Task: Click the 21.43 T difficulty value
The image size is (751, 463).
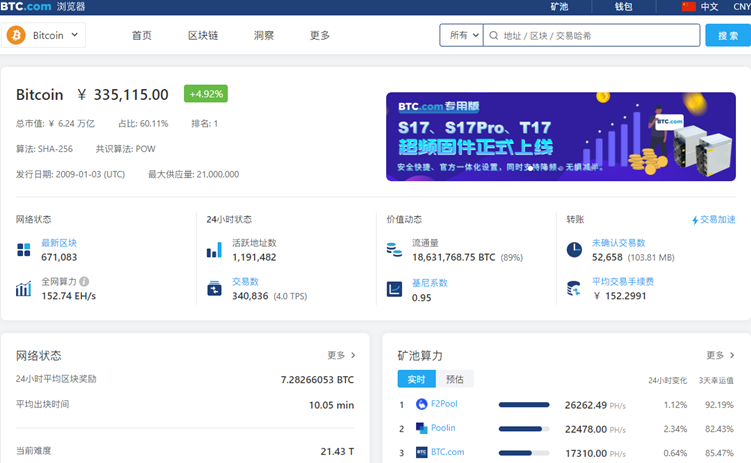Action: click(337, 452)
